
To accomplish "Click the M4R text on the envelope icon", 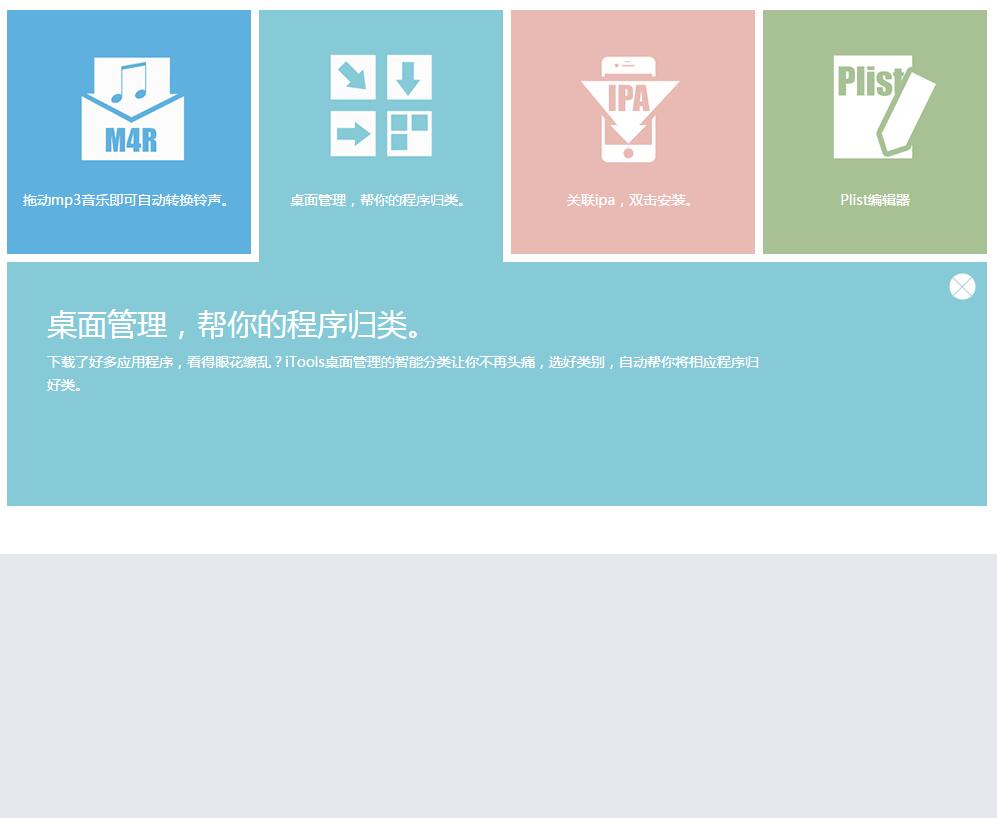I will 131,140.
